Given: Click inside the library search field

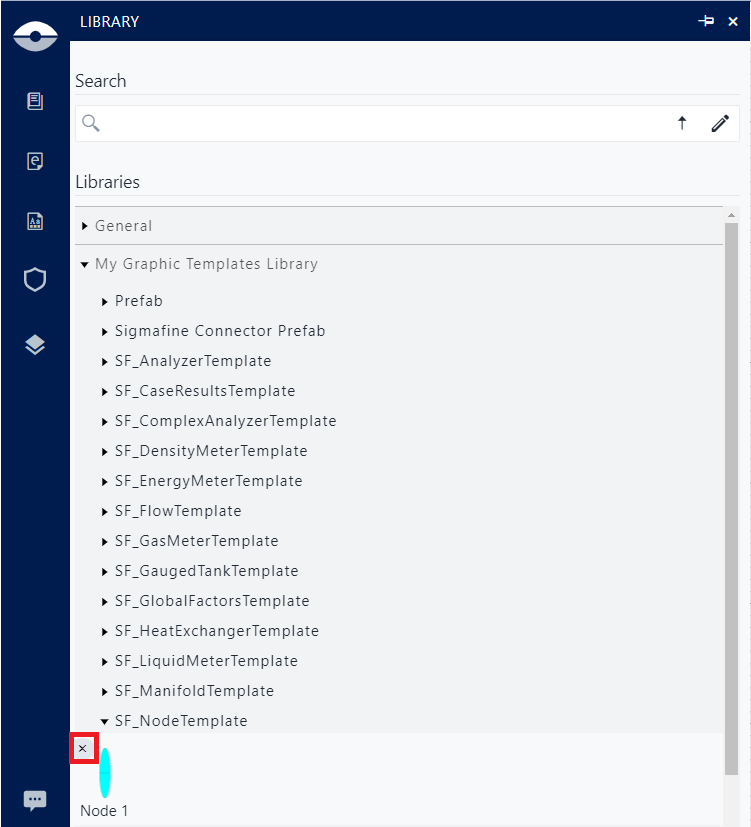Looking at the screenshot, I should tap(380, 123).
